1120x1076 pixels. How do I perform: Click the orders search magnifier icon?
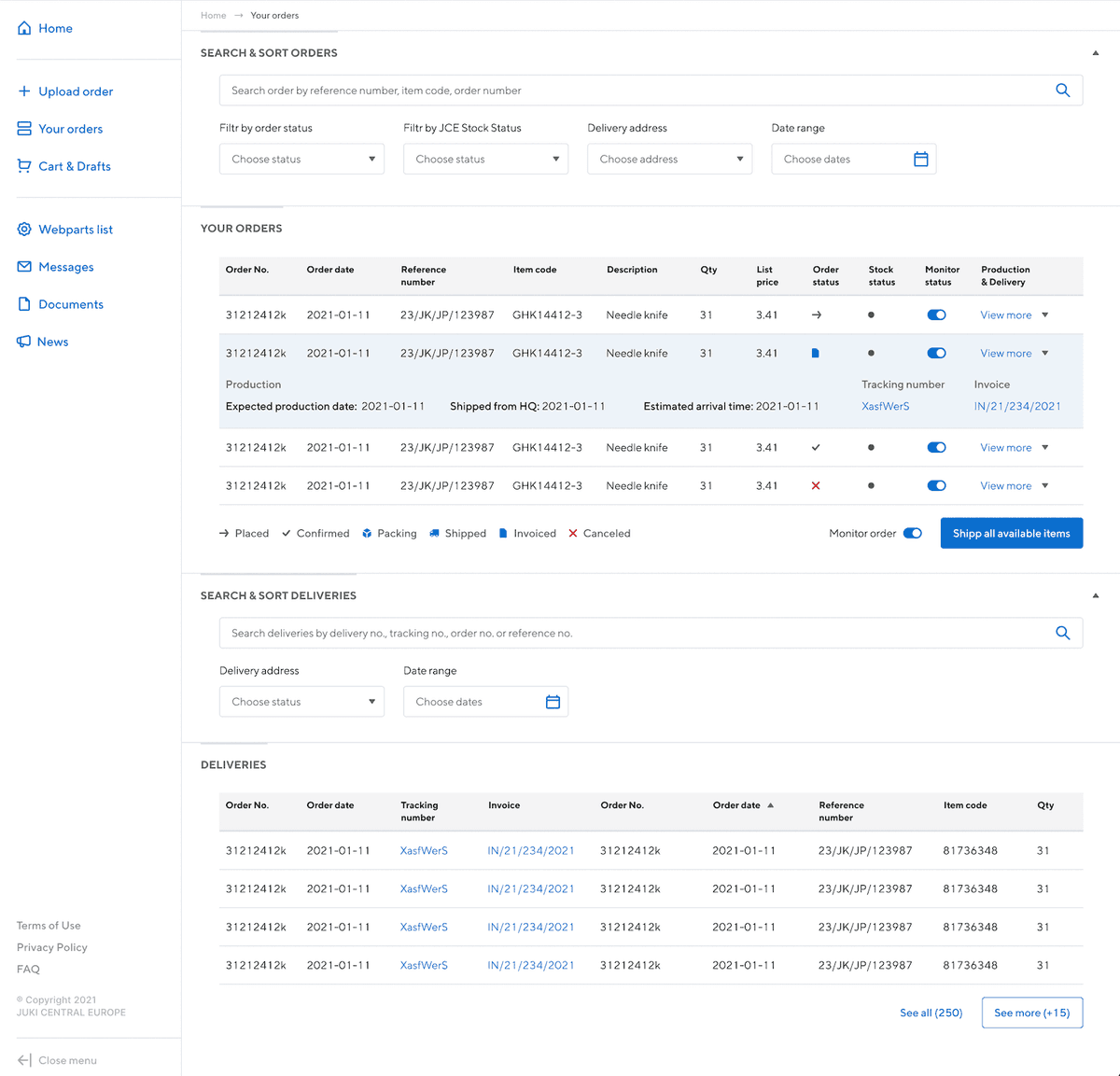point(1062,91)
